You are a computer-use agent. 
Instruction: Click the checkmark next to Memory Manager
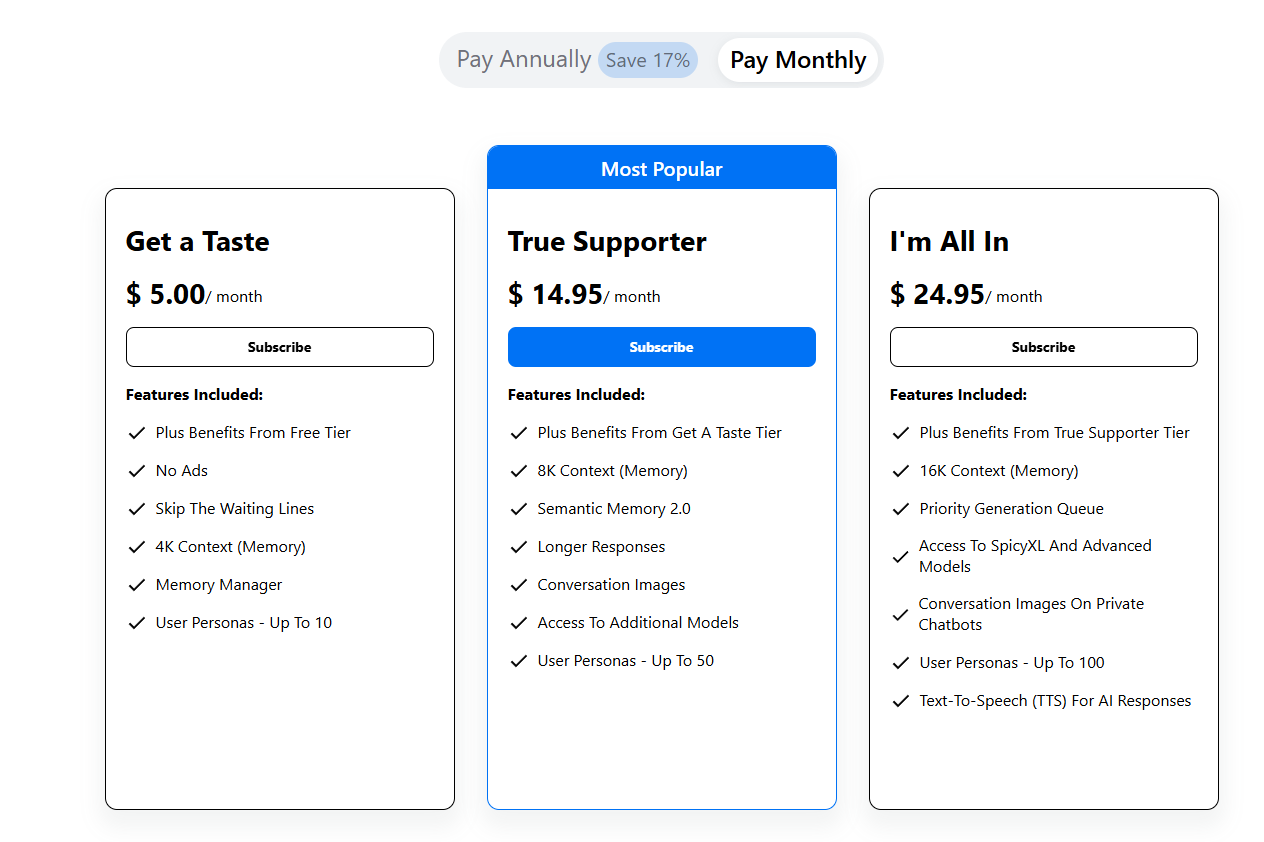coord(137,585)
